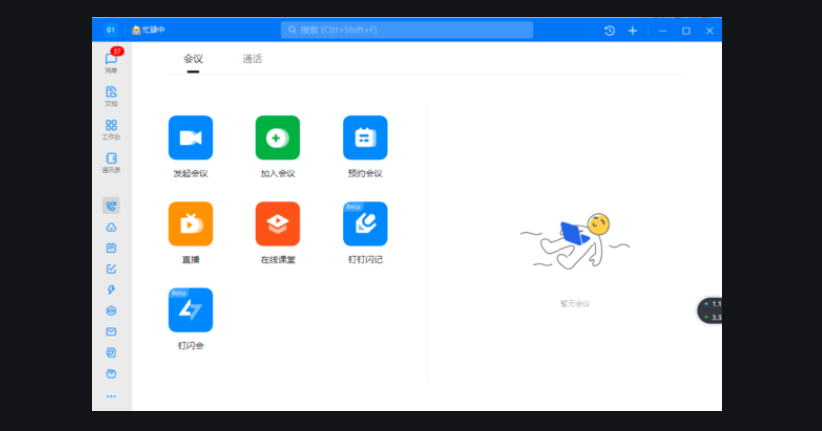Open the calendar sidebar icon
This screenshot has width=822, height=431.
(x=111, y=248)
